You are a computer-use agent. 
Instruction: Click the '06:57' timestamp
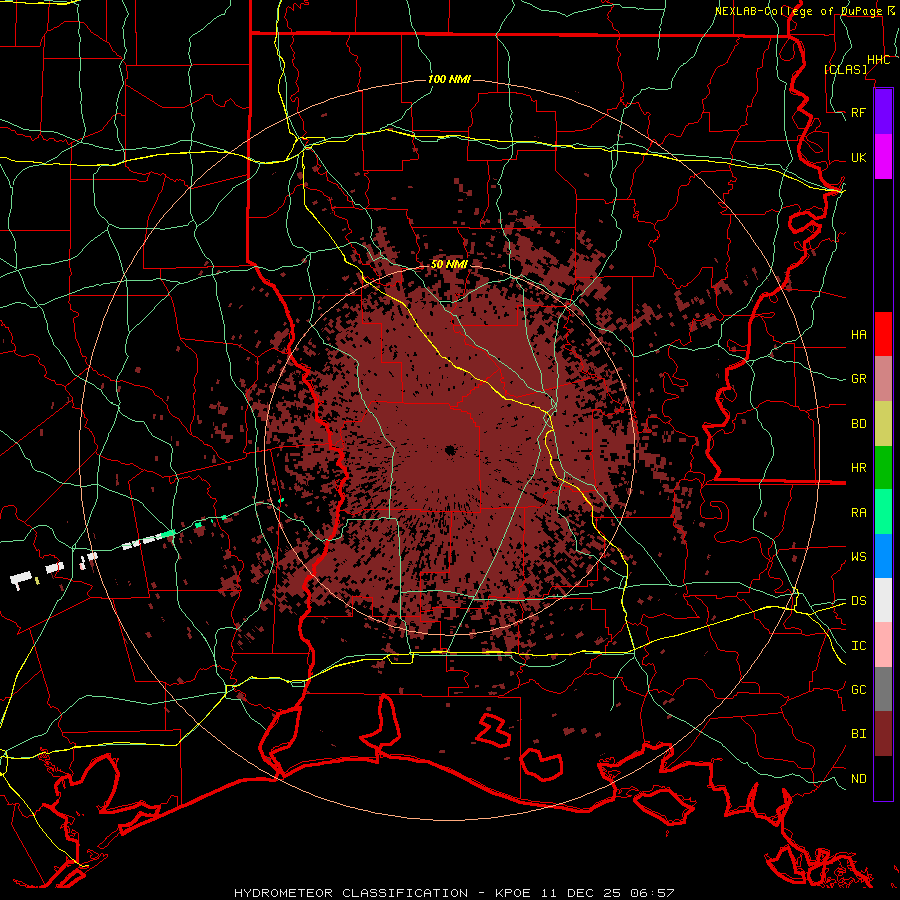coord(651,893)
